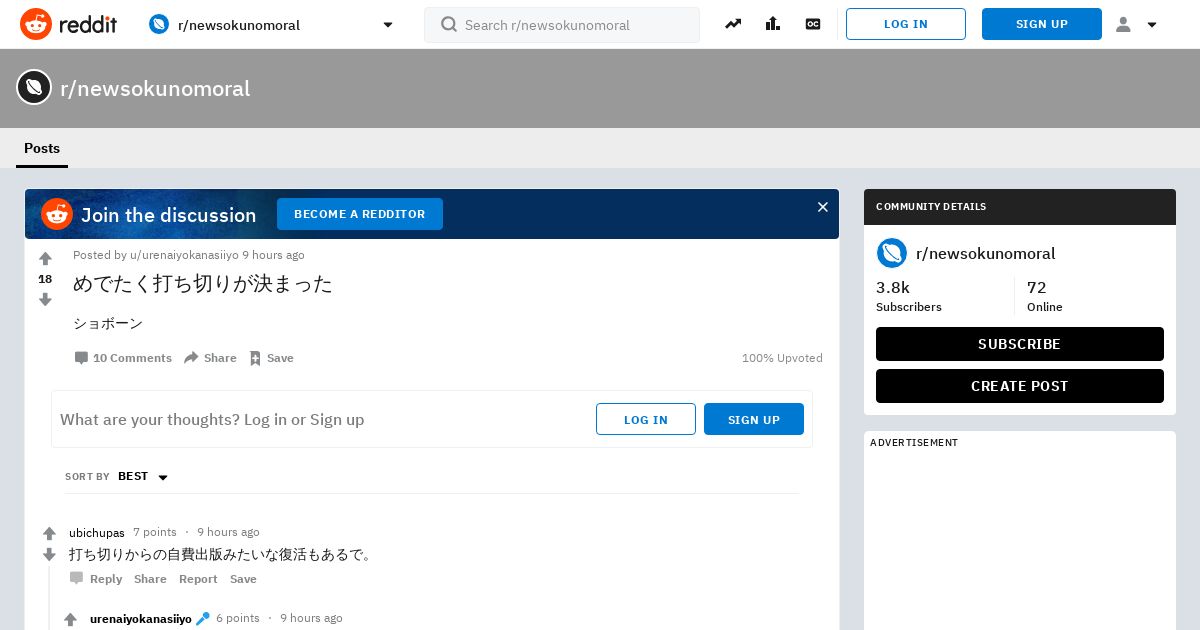Click the subreddit icon in the top navigation dropdown
The width and height of the screenshot is (1200, 630).
point(159,24)
